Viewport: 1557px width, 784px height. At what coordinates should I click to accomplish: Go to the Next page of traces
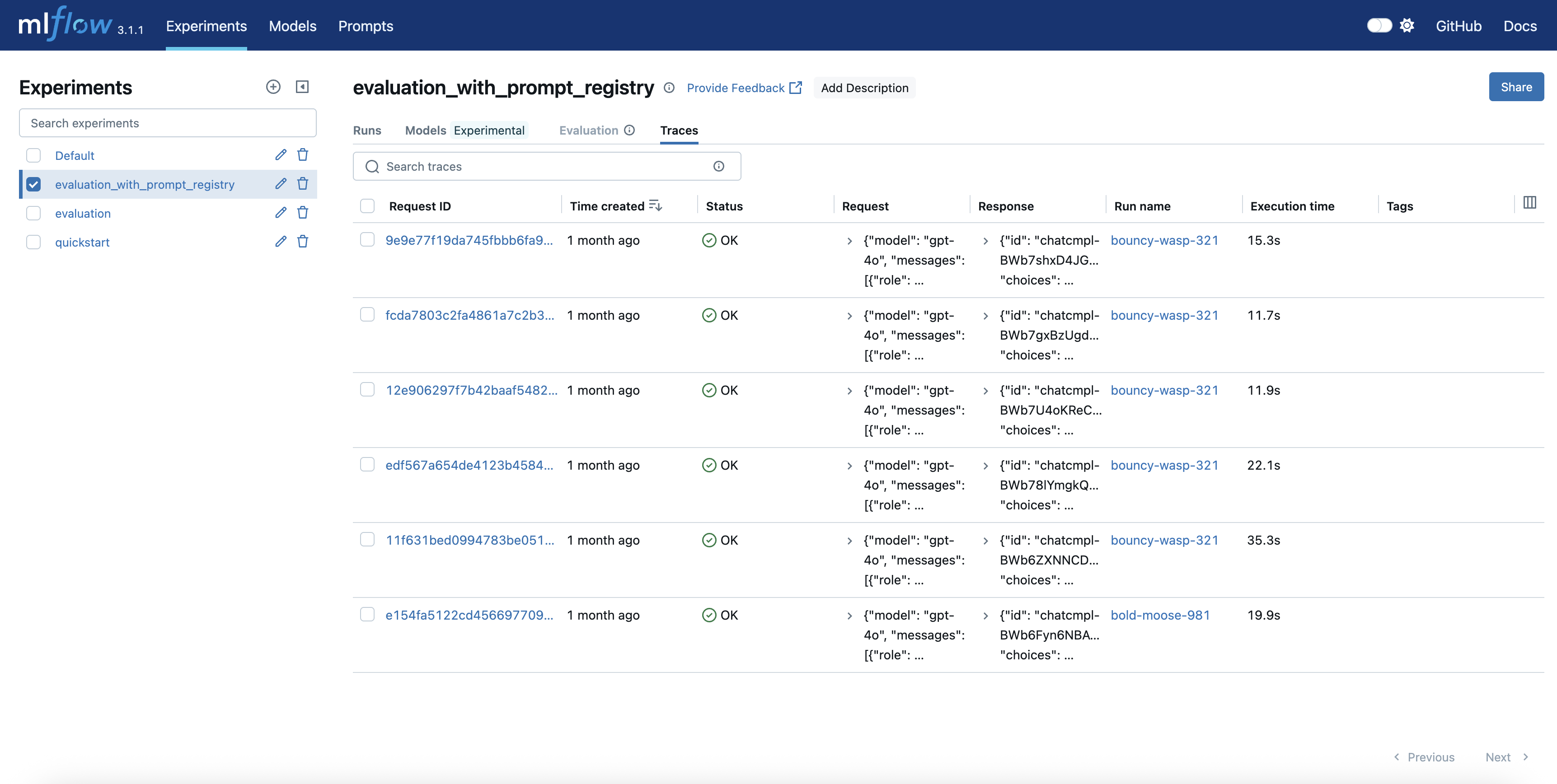1498,757
